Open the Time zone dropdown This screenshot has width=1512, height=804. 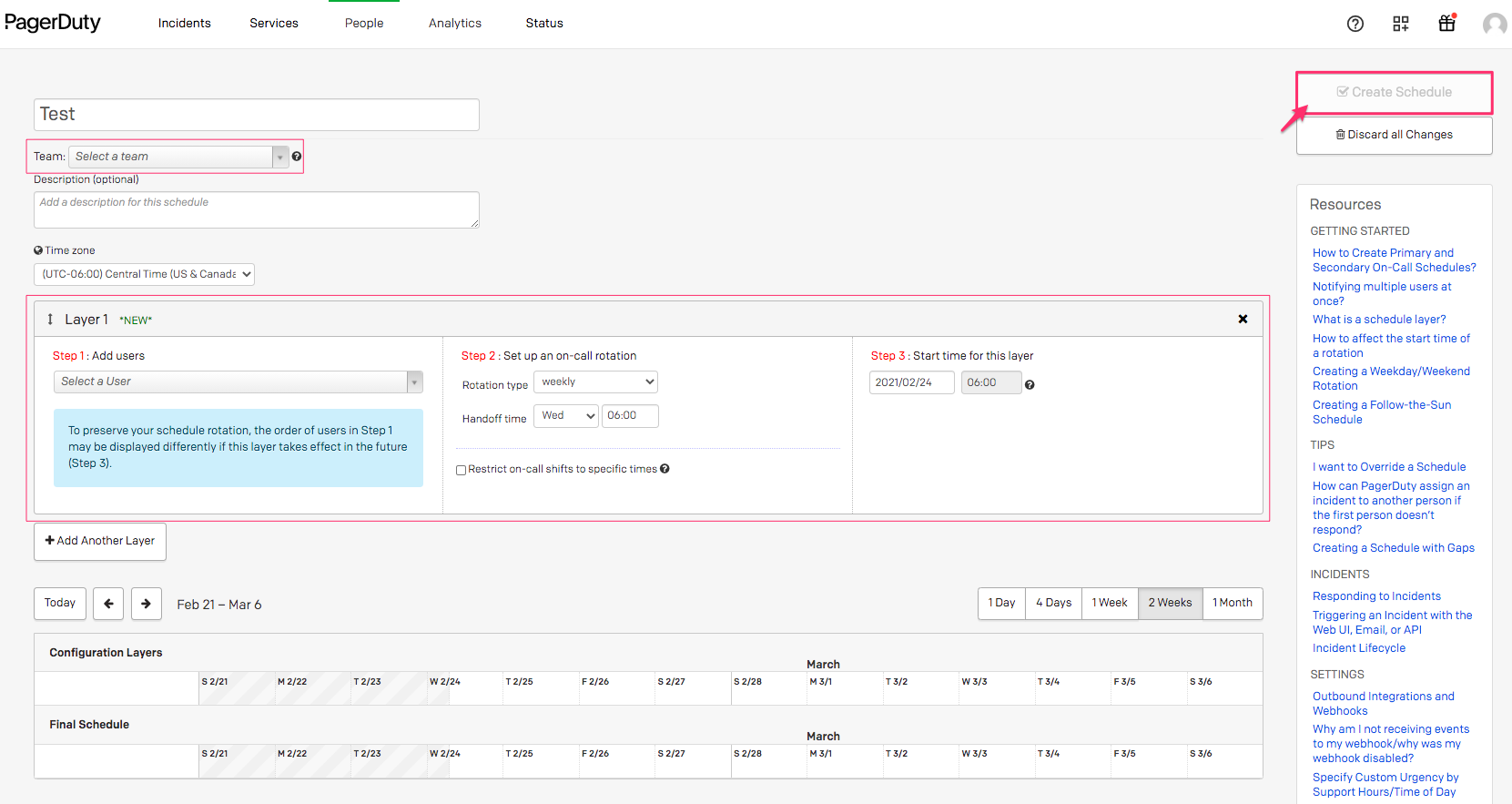coord(144,274)
